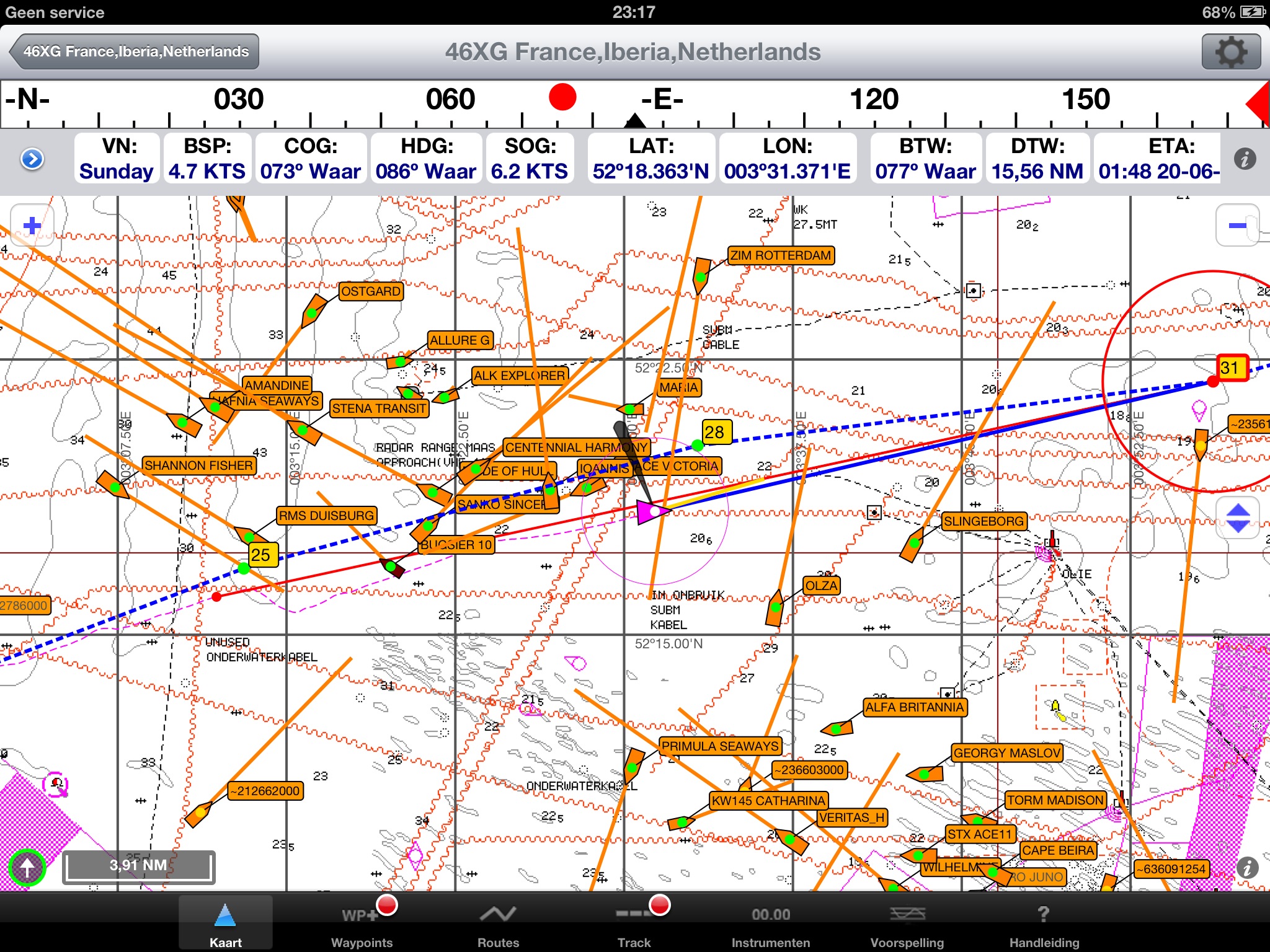Select the ETA 01:48 field
1270x952 pixels.
[1158, 159]
